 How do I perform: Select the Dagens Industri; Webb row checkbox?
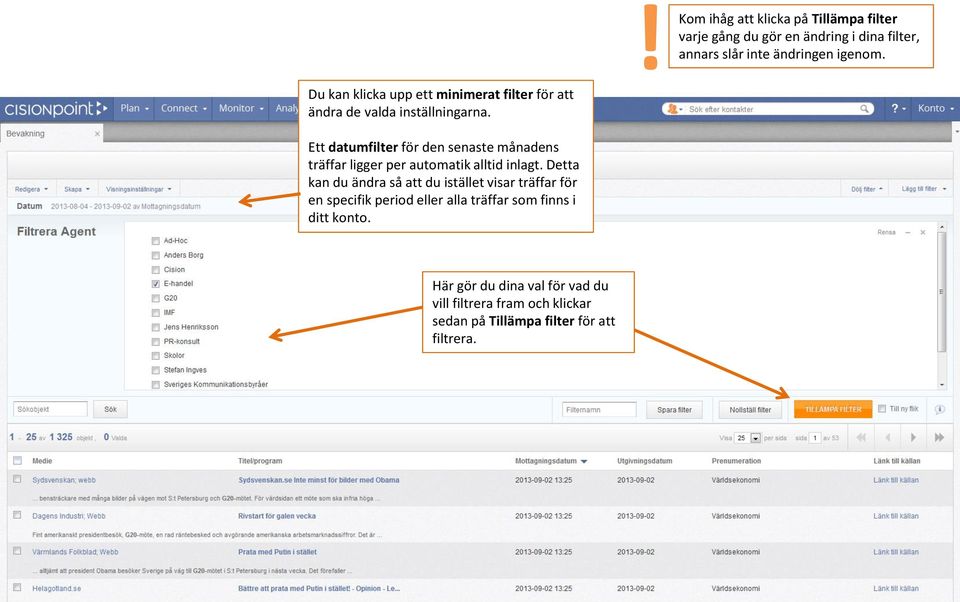coord(17,515)
